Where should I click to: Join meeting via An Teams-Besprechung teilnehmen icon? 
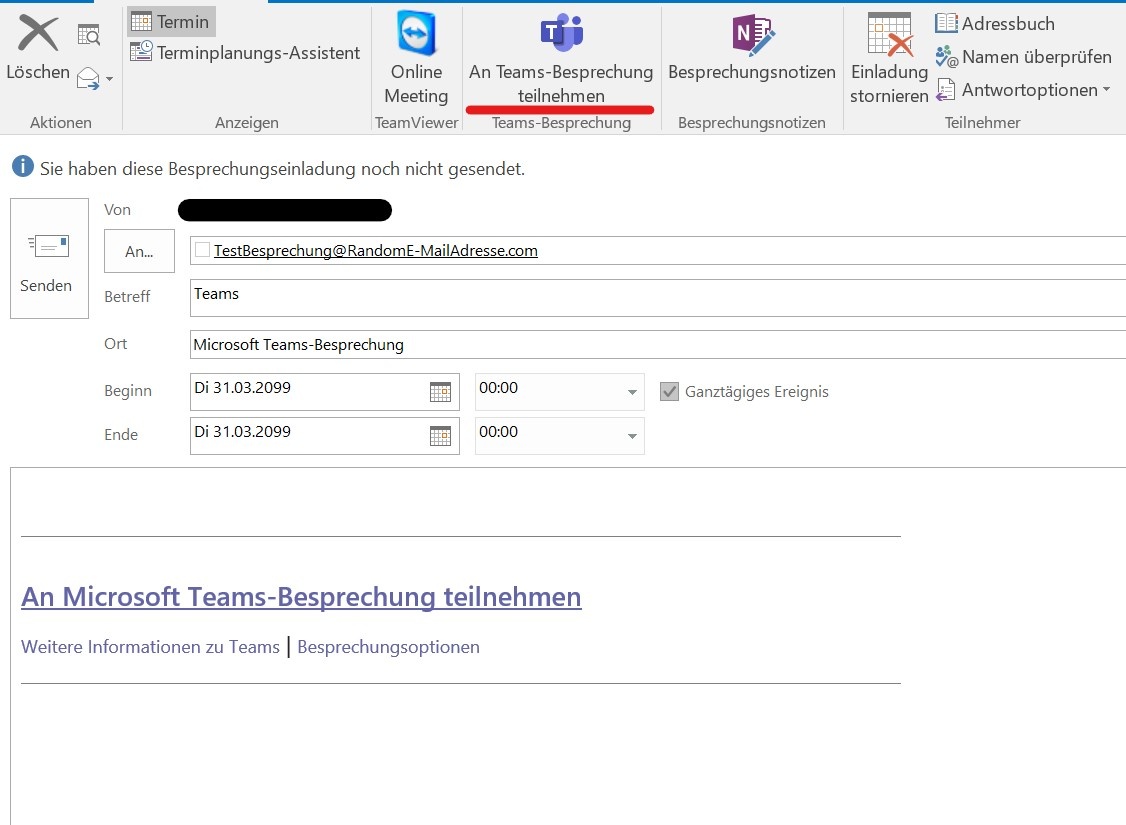point(561,33)
